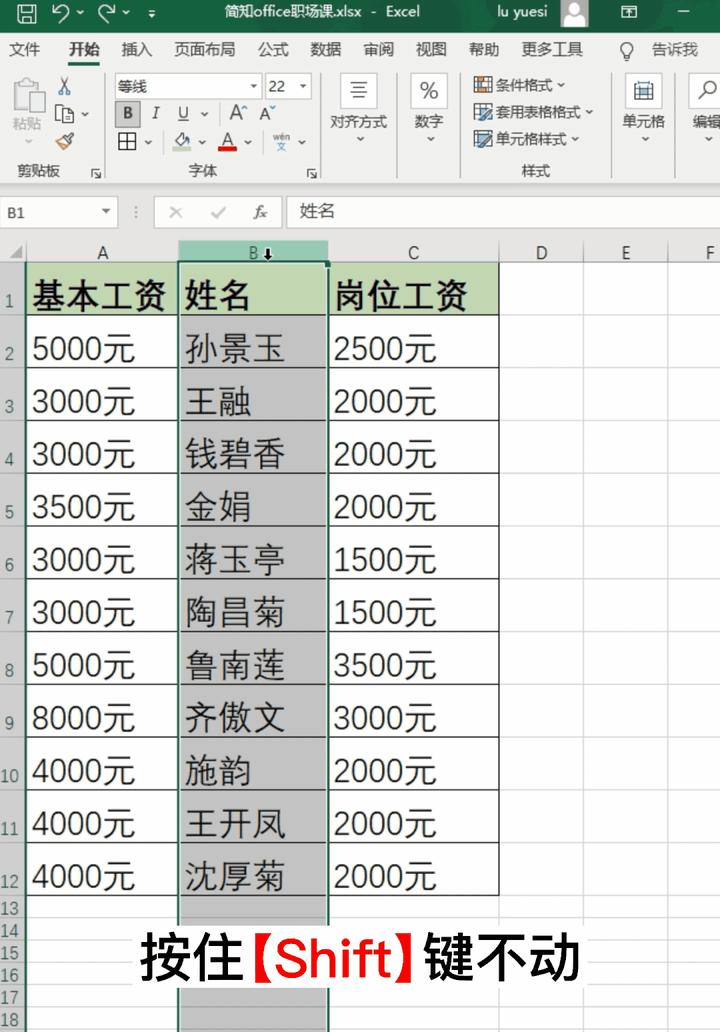
Task: Open 单元格样式 cell styles
Action: tap(527, 139)
